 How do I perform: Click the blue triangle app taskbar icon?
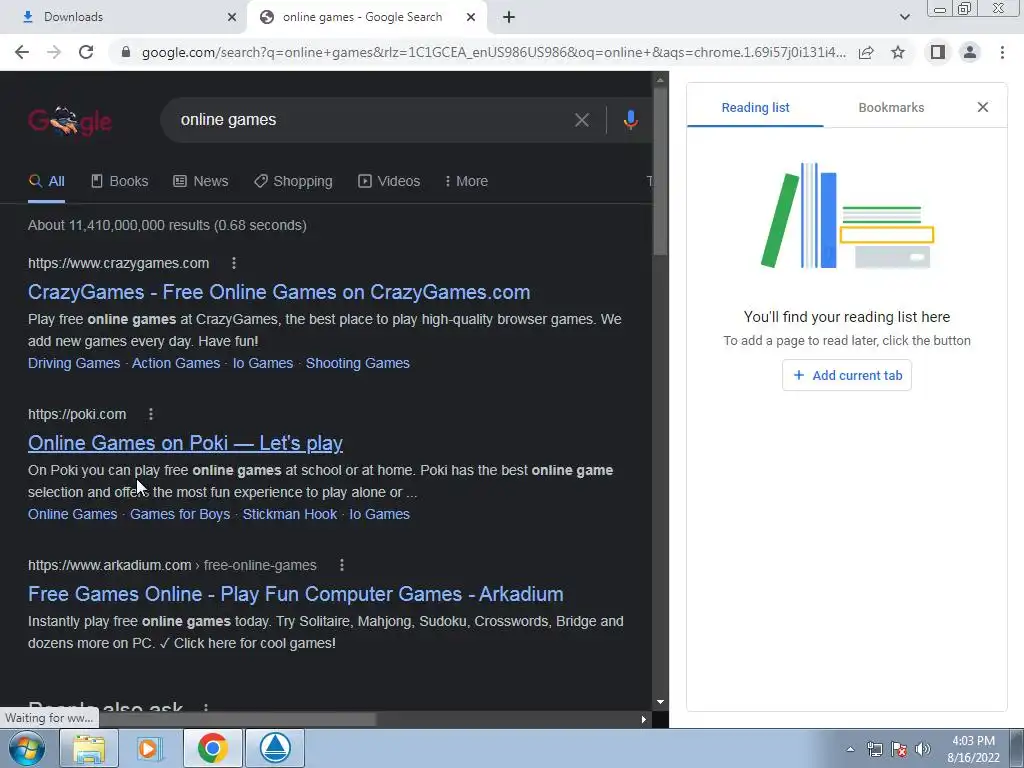pos(275,748)
